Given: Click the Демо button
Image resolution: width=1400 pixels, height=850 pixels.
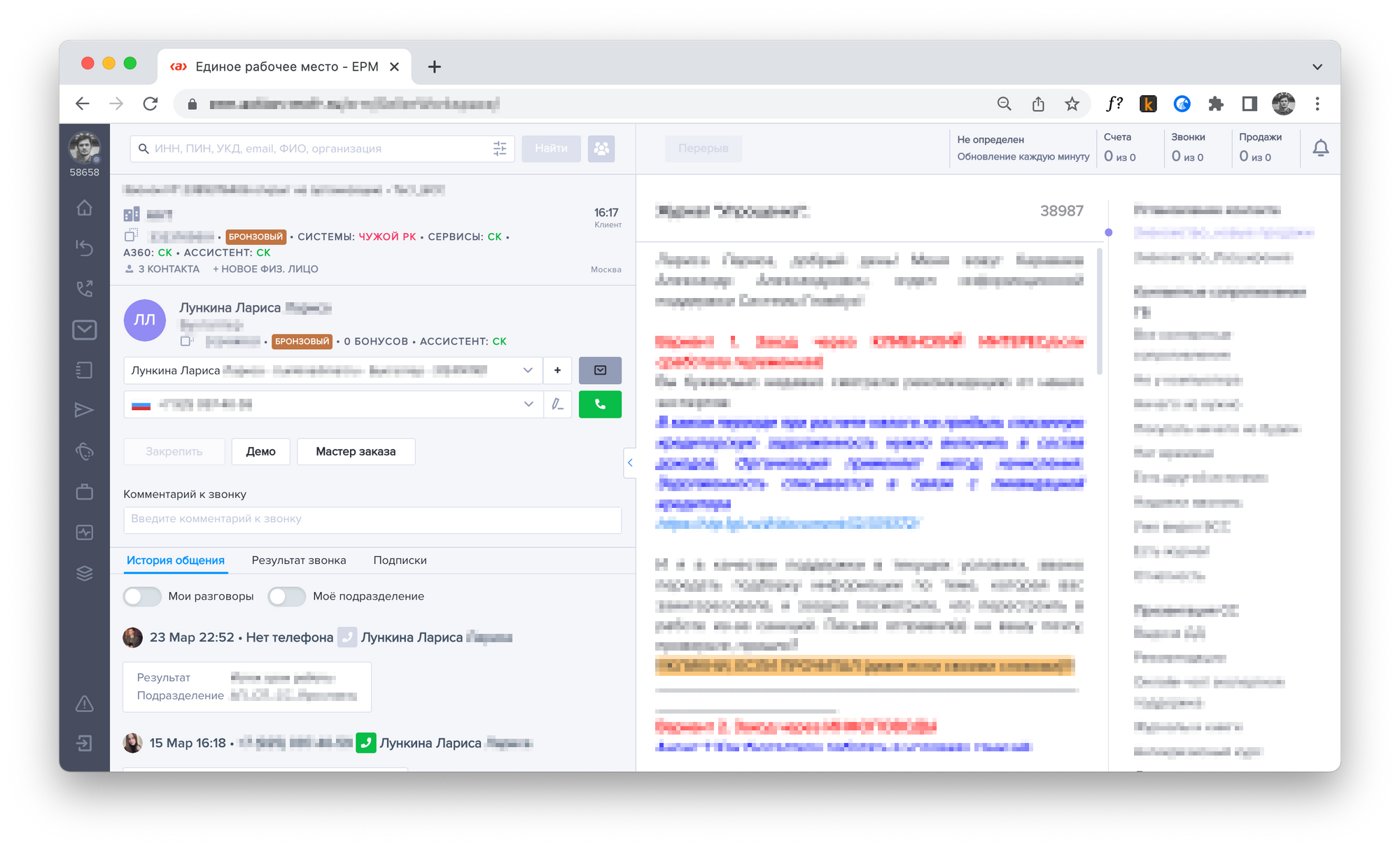Looking at the screenshot, I should [260, 452].
